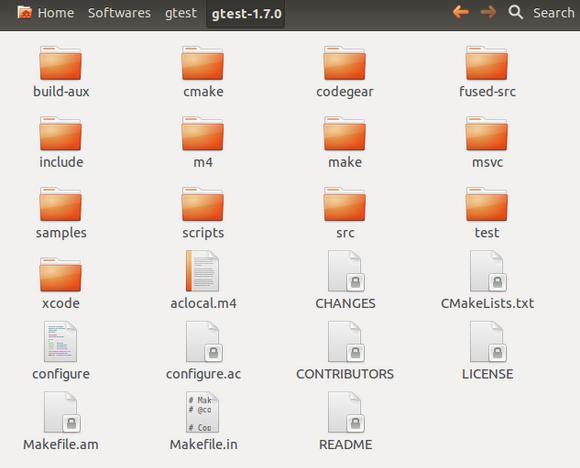Click the "CHANGES" file name
This screenshot has width=580, height=468.
pyautogui.click(x=345, y=303)
